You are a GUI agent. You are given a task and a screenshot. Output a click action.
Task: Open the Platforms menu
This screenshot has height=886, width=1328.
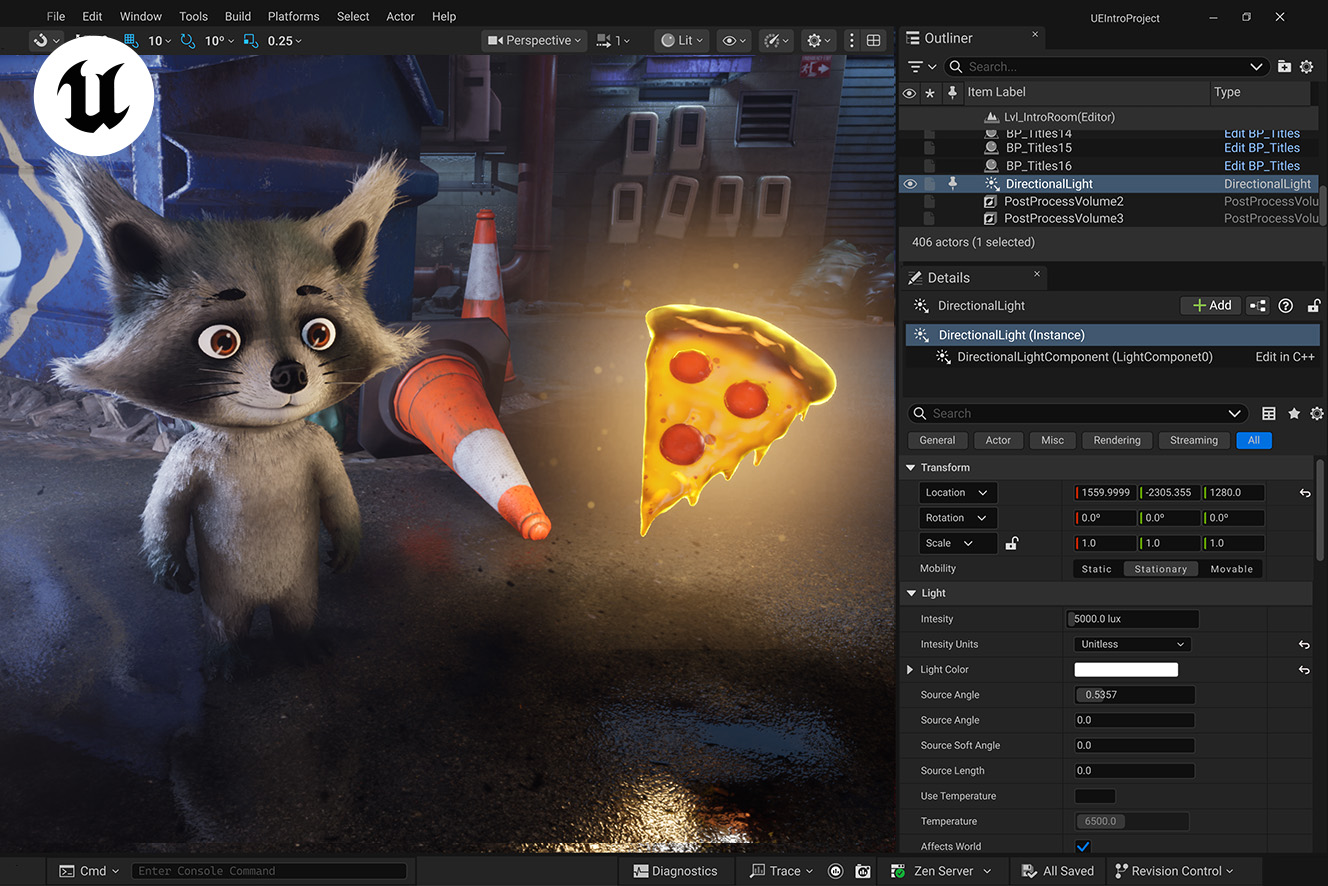click(x=294, y=16)
